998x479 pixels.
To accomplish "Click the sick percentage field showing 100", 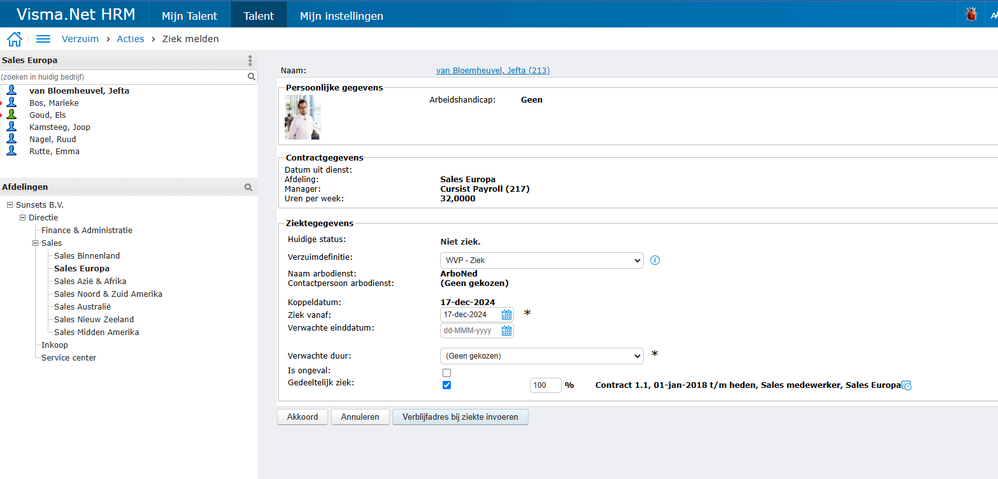I will tap(545, 385).
